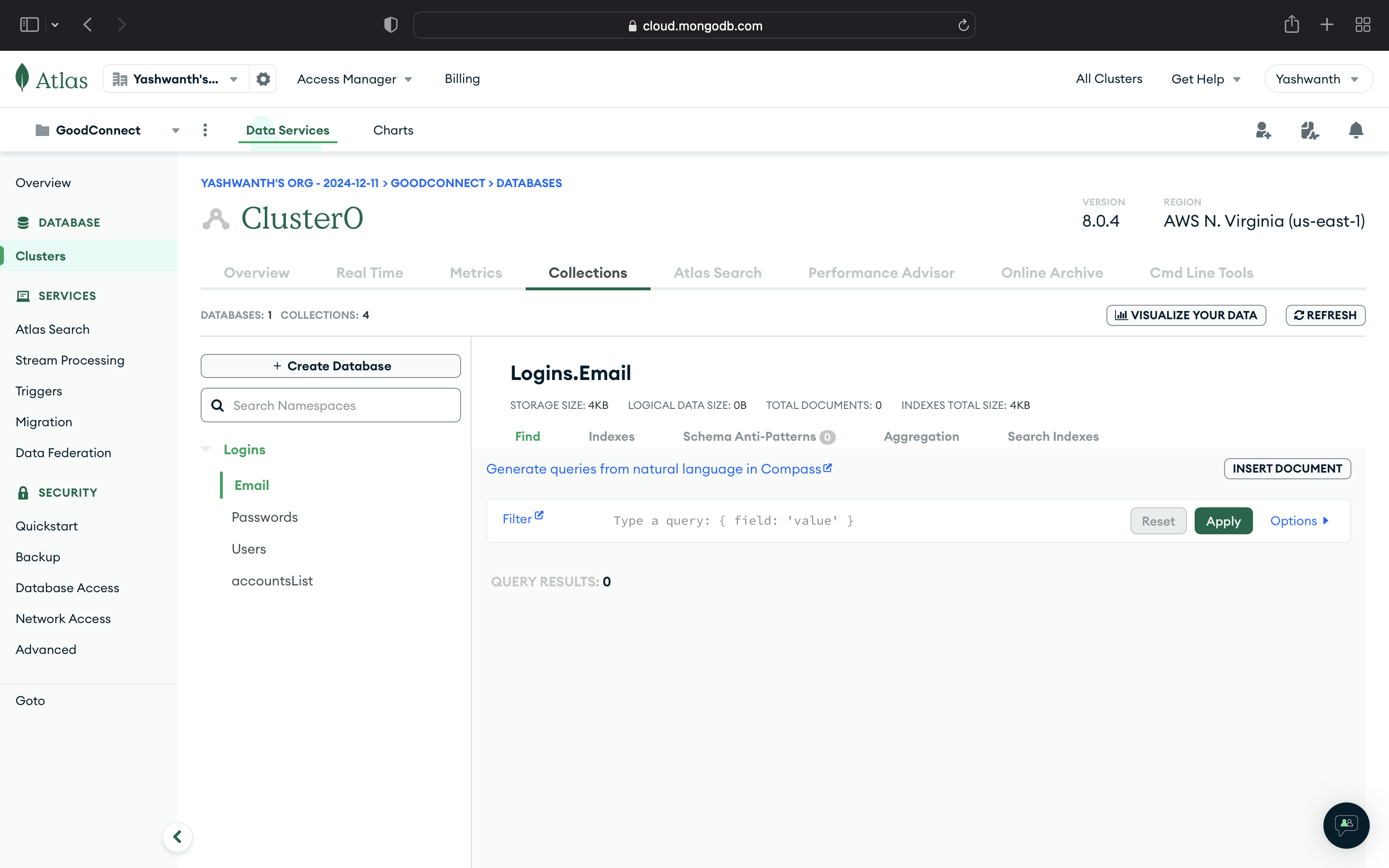Click the Atlas leaf logo

click(x=22, y=78)
